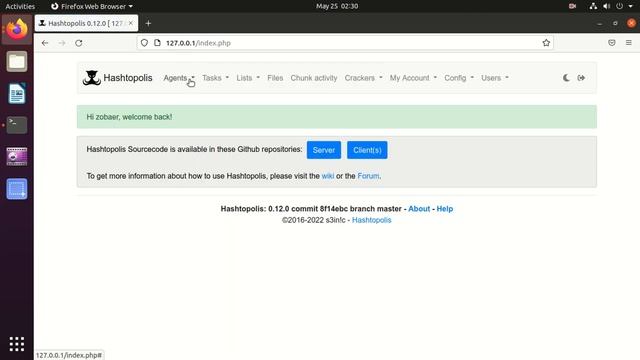Viewport: 640px width, 360px height.
Task: Open the Forum link
Action: [x=368, y=176]
